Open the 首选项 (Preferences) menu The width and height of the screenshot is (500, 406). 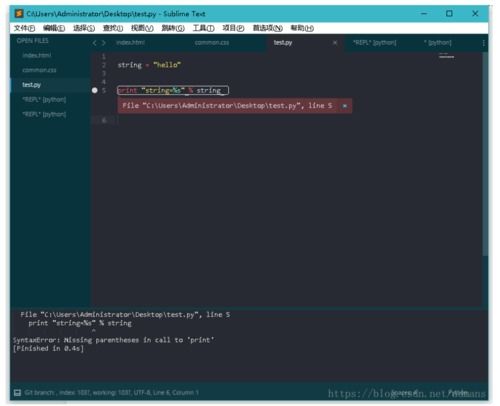(x=267, y=28)
